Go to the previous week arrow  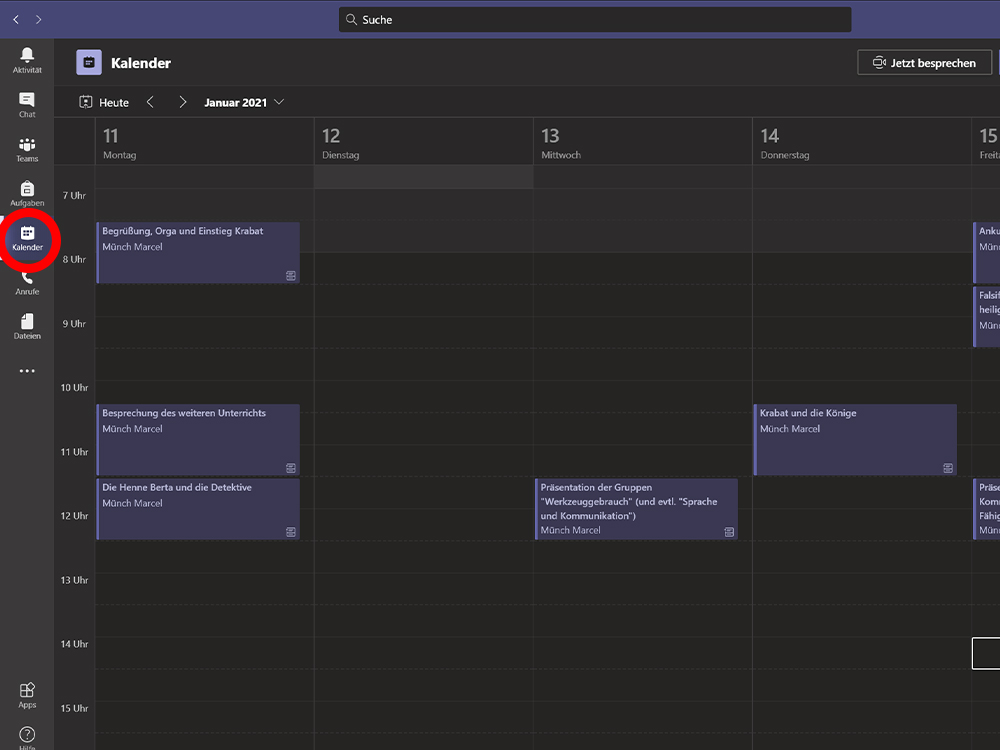click(x=150, y=102)
